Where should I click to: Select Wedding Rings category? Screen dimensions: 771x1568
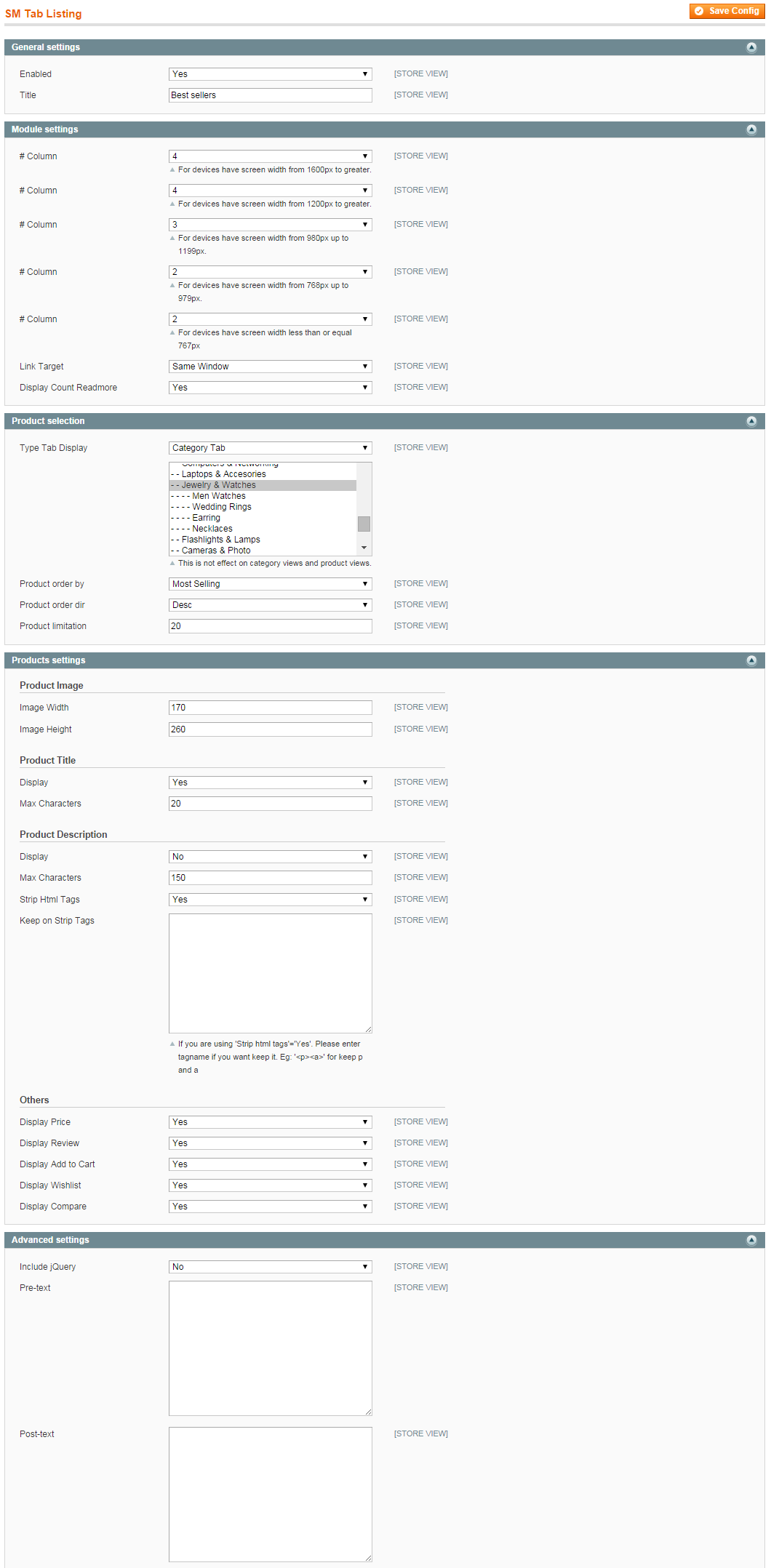coord(263,507)
